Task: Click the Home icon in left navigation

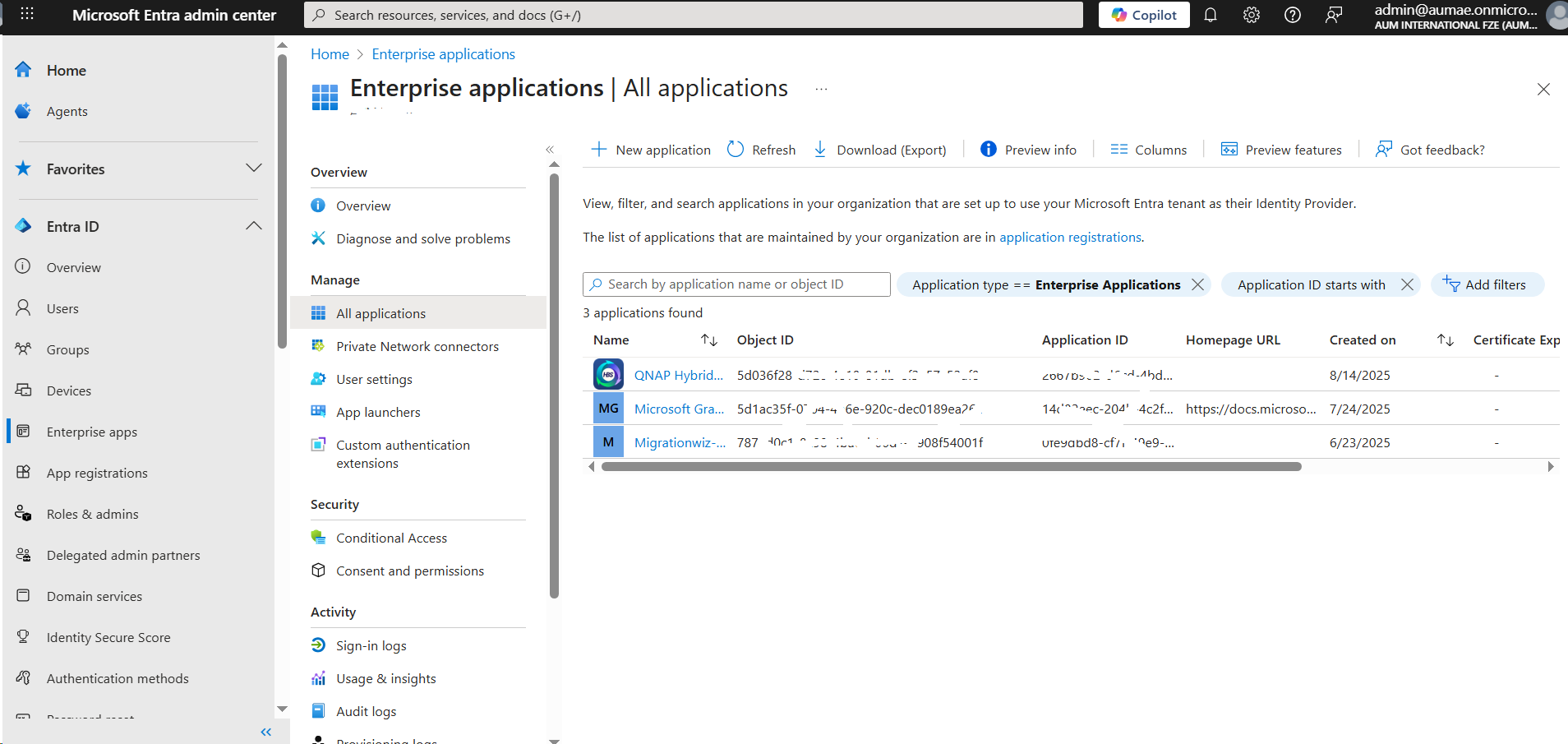Action: [23, 70]
